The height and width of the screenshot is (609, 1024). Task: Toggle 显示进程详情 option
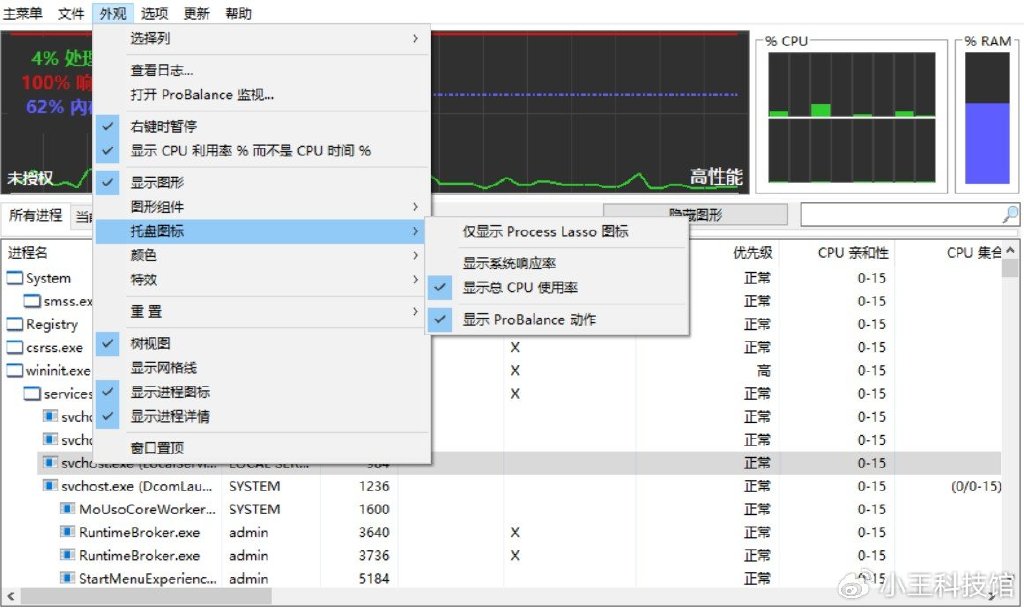[262, 416]
